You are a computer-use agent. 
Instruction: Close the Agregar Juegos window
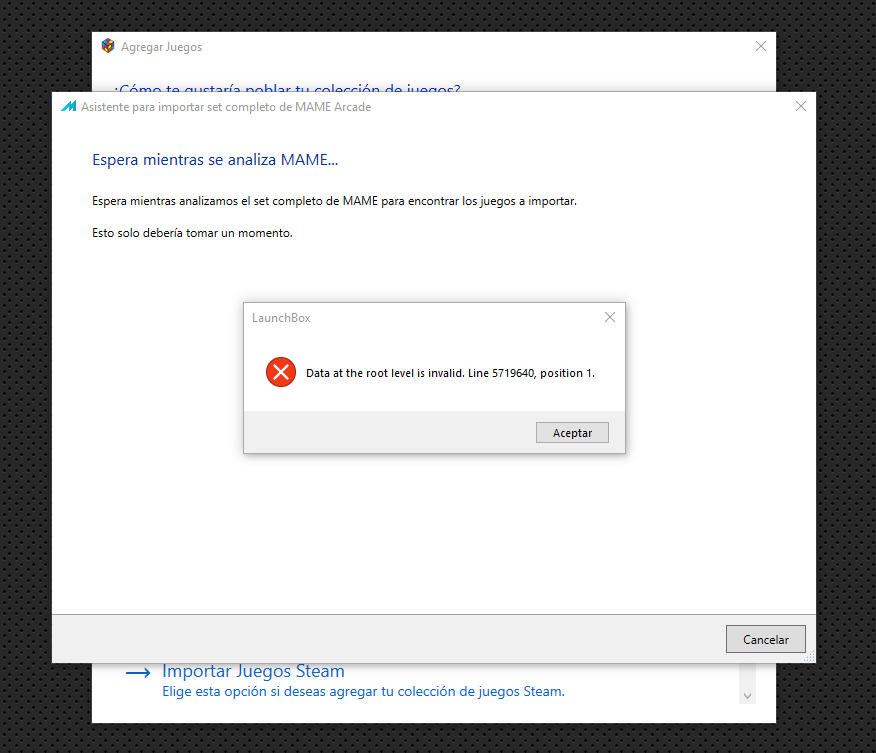[760, 46]
